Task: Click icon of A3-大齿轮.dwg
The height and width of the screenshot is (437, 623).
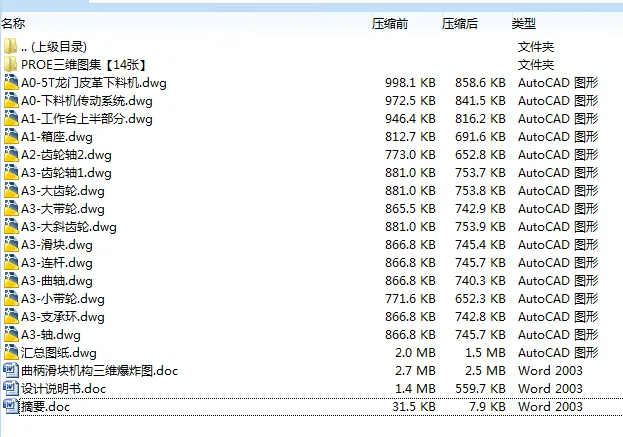Action: coord(11,190)
